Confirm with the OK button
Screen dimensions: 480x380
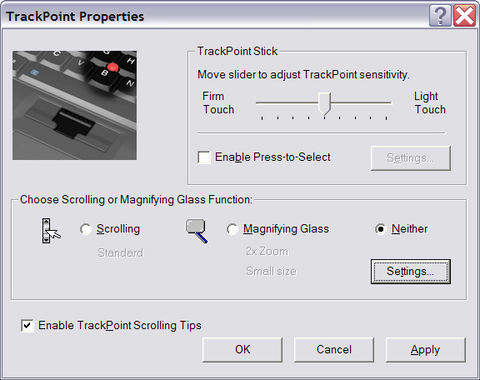[242, 349]
